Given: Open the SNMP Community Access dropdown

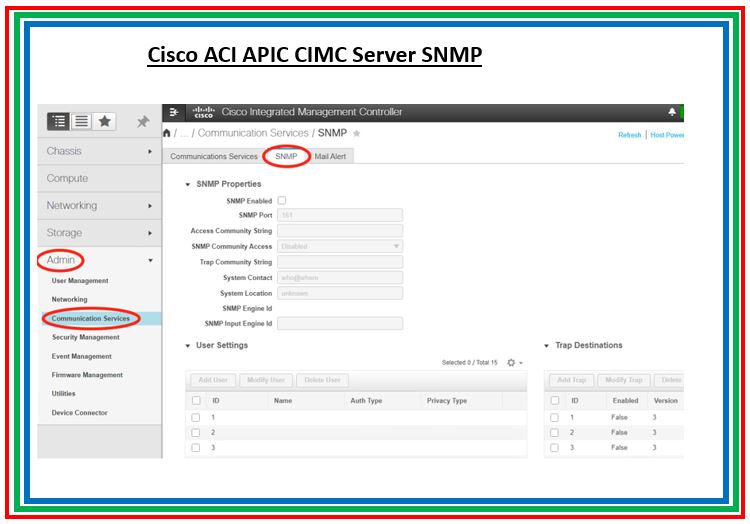Looking at the screenshot, I should click(340, 246).
